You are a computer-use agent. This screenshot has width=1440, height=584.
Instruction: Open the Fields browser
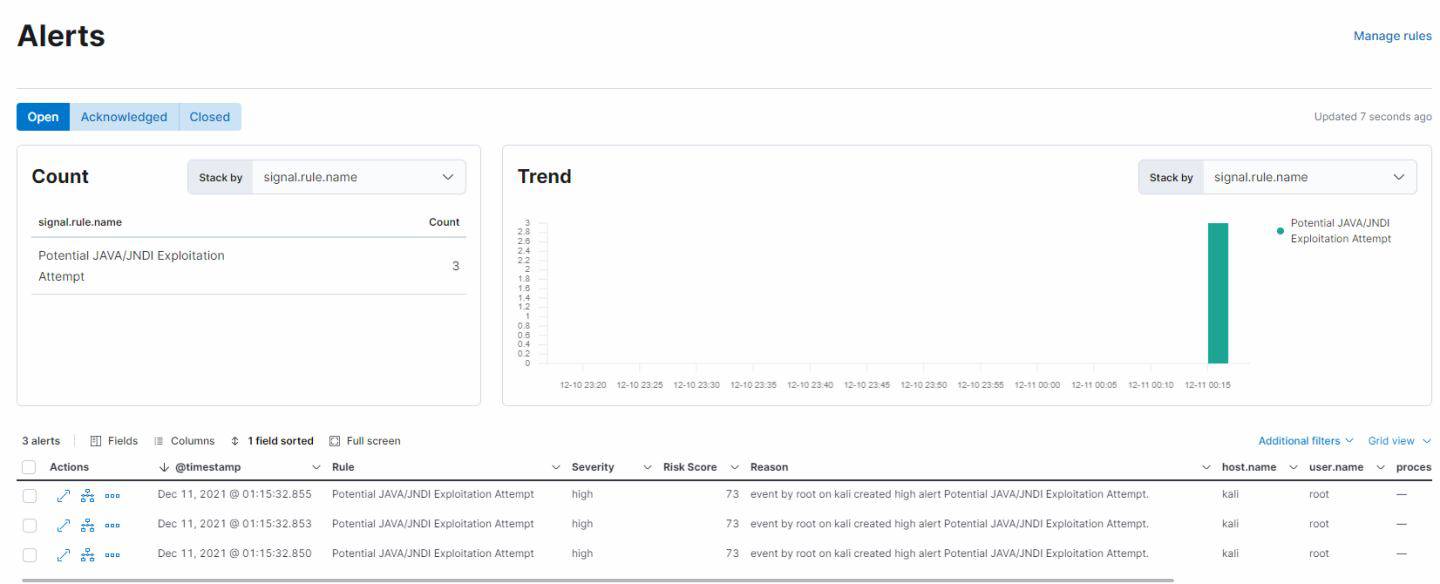click(114, 441)
